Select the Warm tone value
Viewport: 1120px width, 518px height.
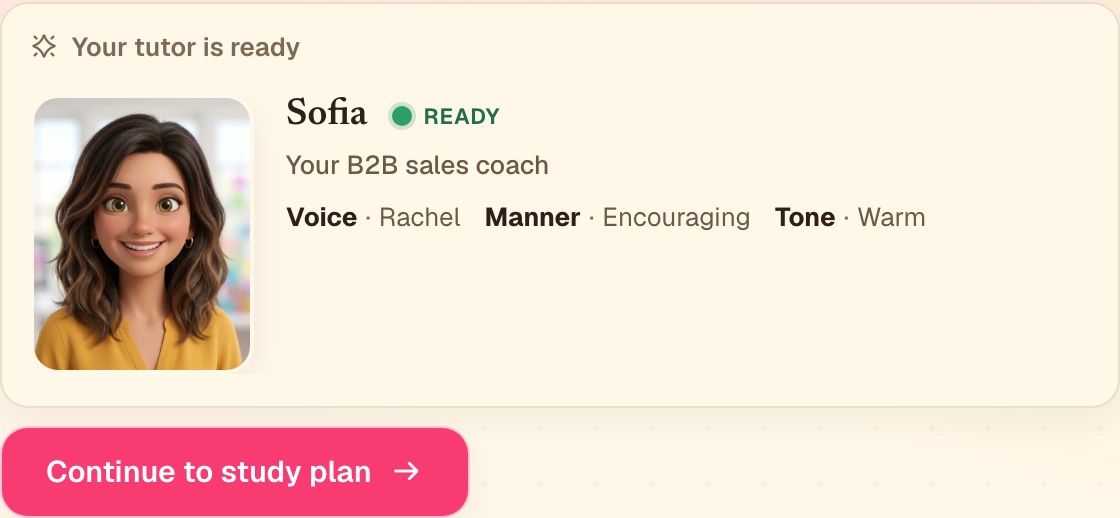point(891,217)
